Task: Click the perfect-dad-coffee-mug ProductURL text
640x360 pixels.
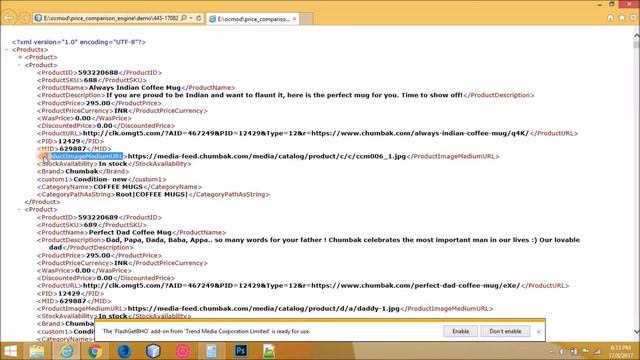Action: tap(302, 286)
